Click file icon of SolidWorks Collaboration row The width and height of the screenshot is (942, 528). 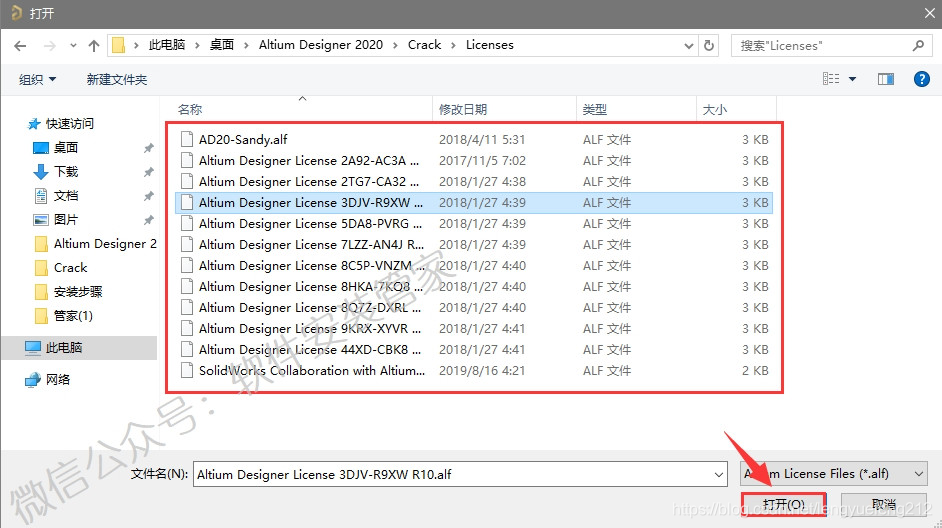[x=187, y=371]
